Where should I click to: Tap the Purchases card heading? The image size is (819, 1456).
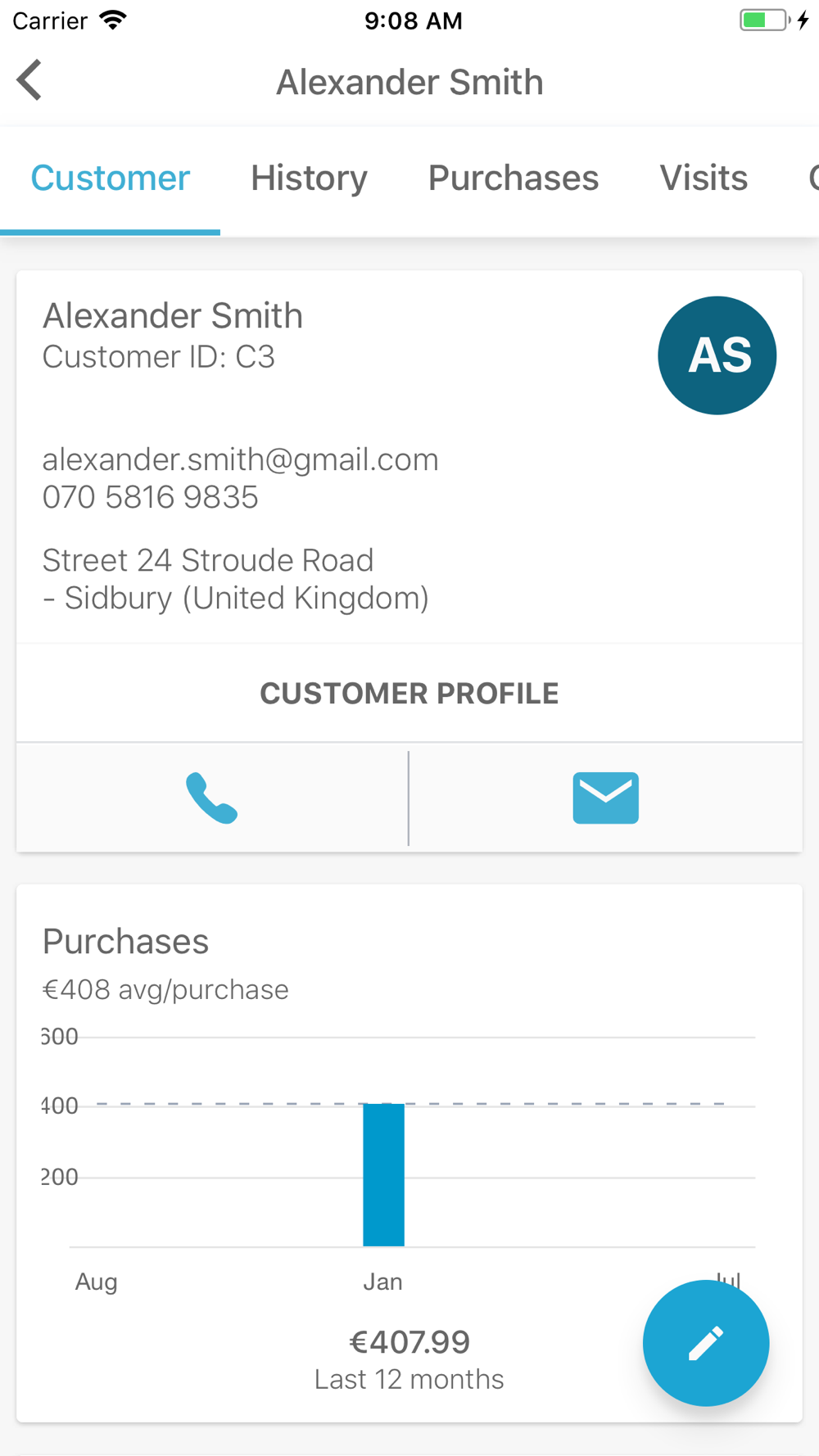(125, 942)
